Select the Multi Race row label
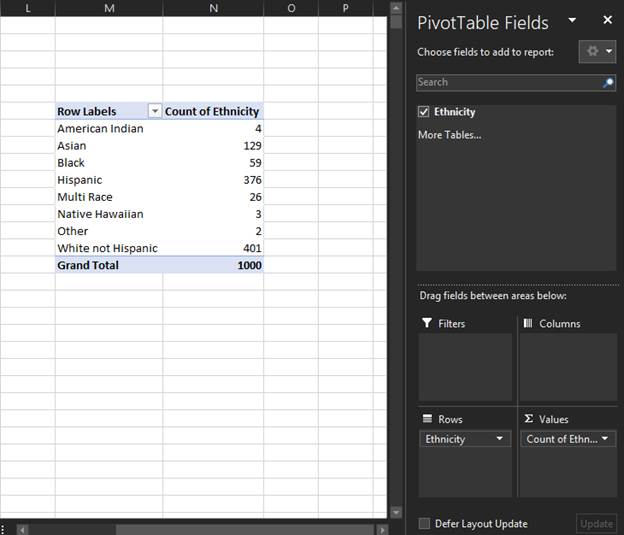 109,197
